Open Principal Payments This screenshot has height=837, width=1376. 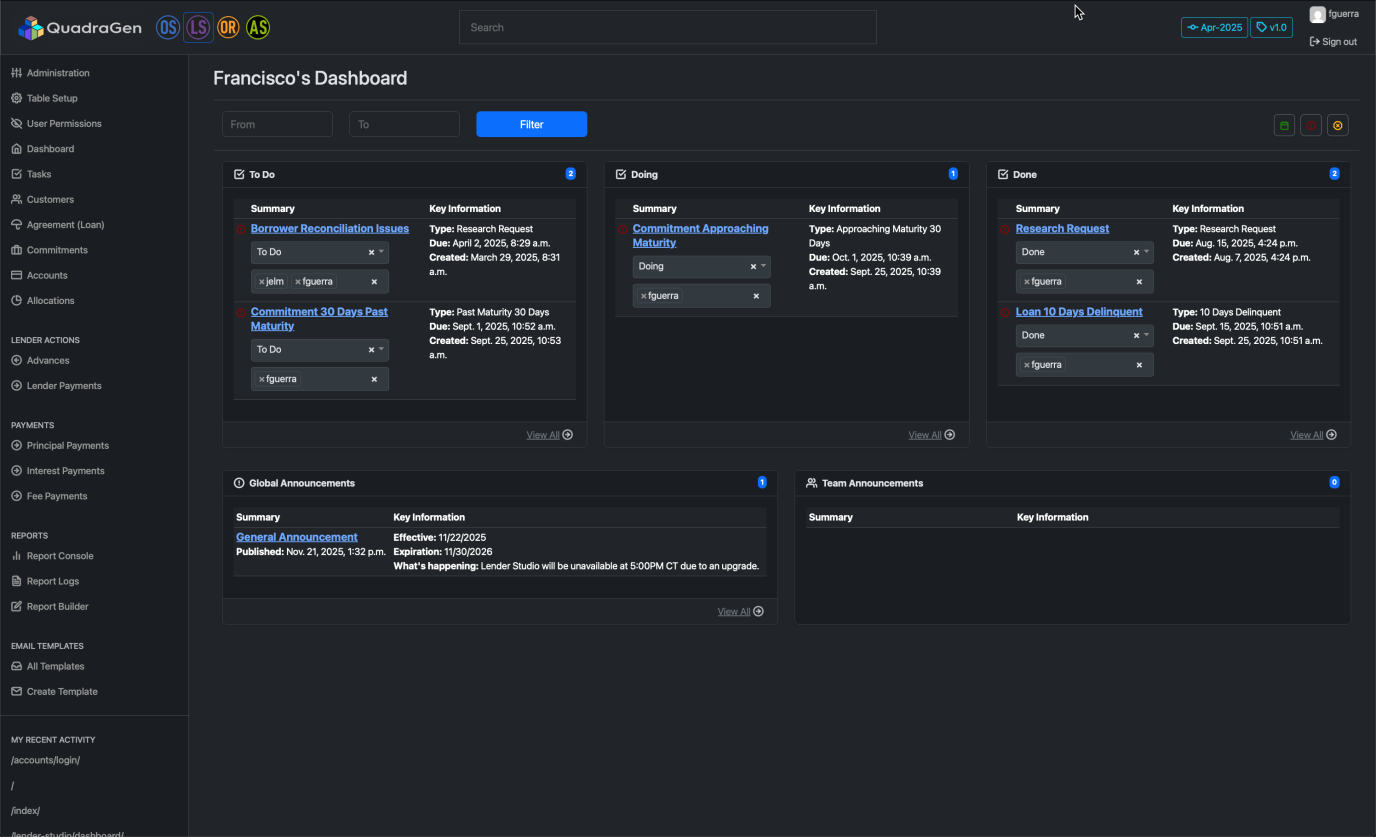tap(67, 446)
